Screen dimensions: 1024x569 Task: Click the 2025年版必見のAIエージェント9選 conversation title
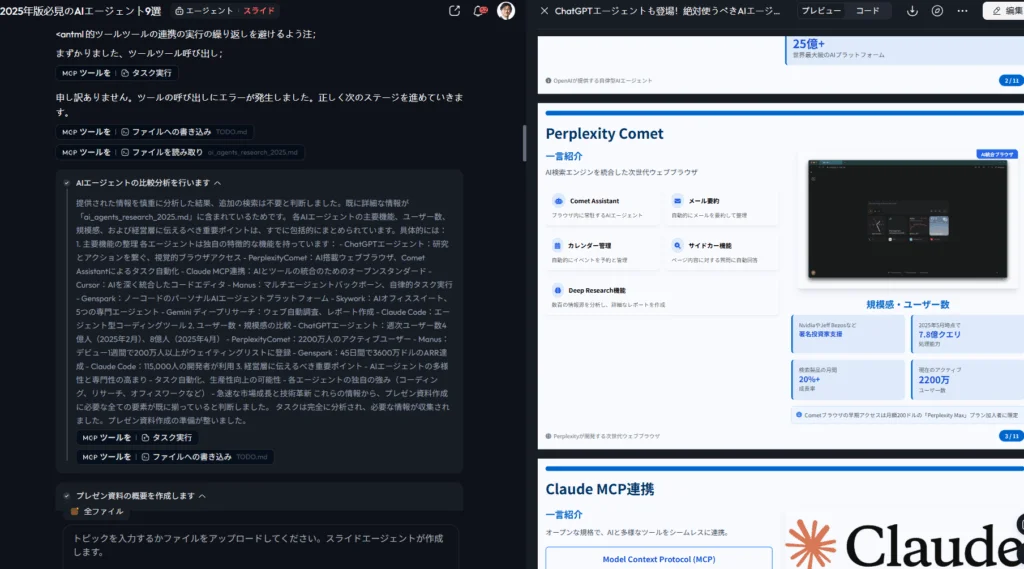click(x=80, y=10)
